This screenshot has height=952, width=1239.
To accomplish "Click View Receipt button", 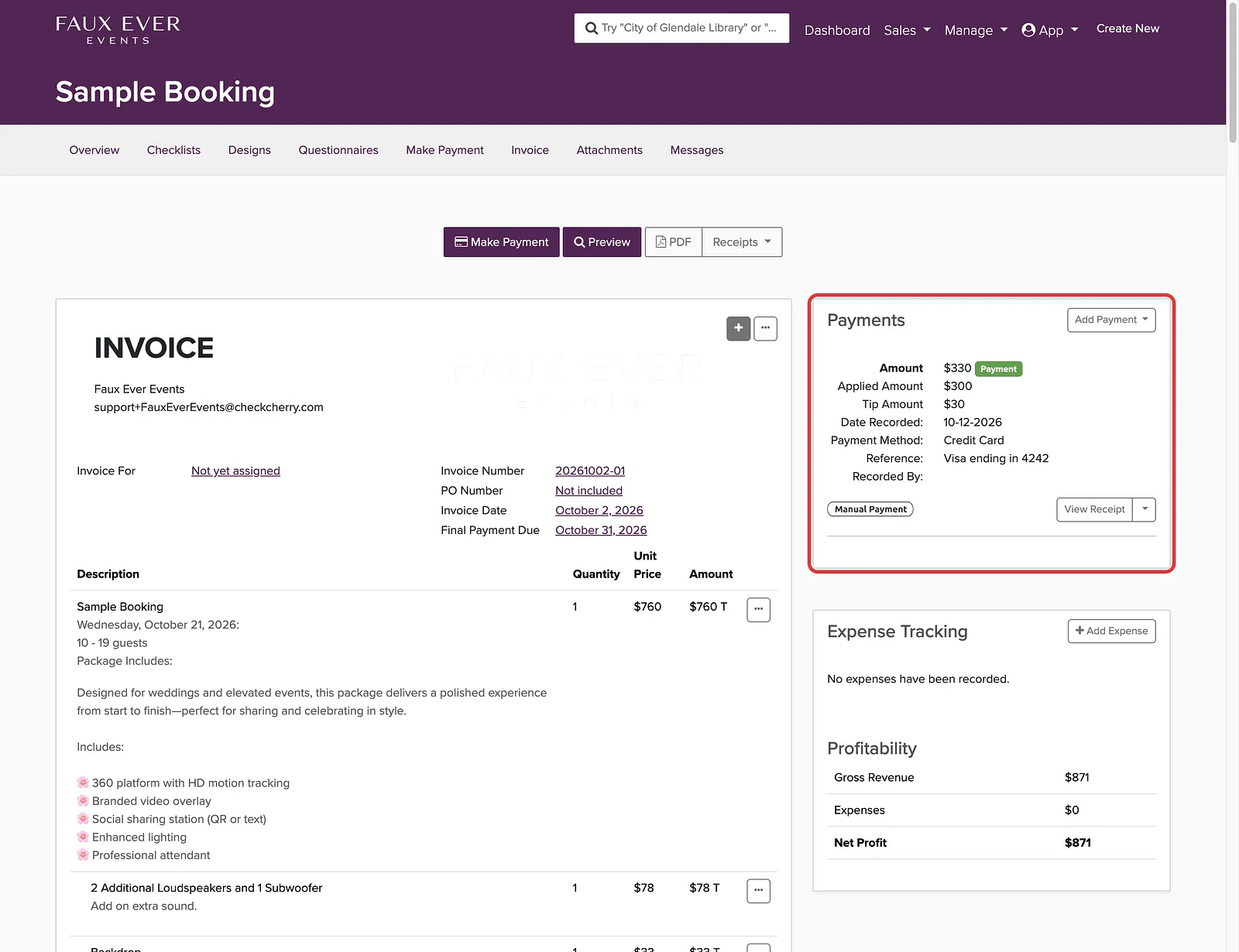I will [x=1094, y=509].
